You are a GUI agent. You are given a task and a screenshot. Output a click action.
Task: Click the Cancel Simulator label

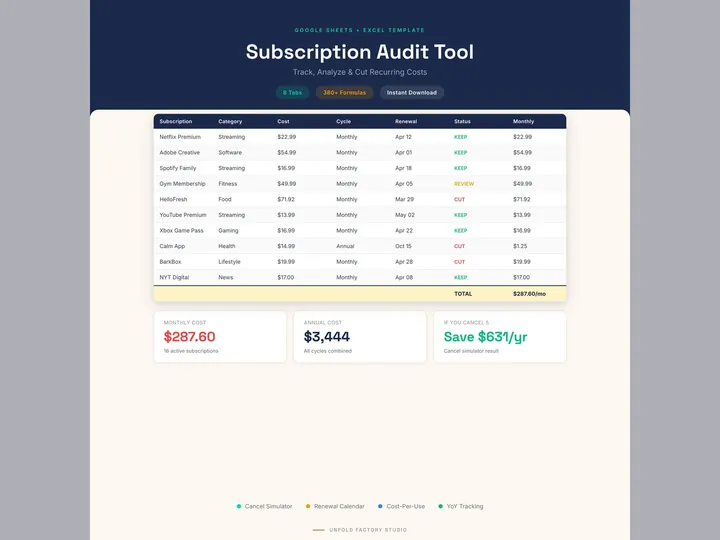(x=268, y=506)
